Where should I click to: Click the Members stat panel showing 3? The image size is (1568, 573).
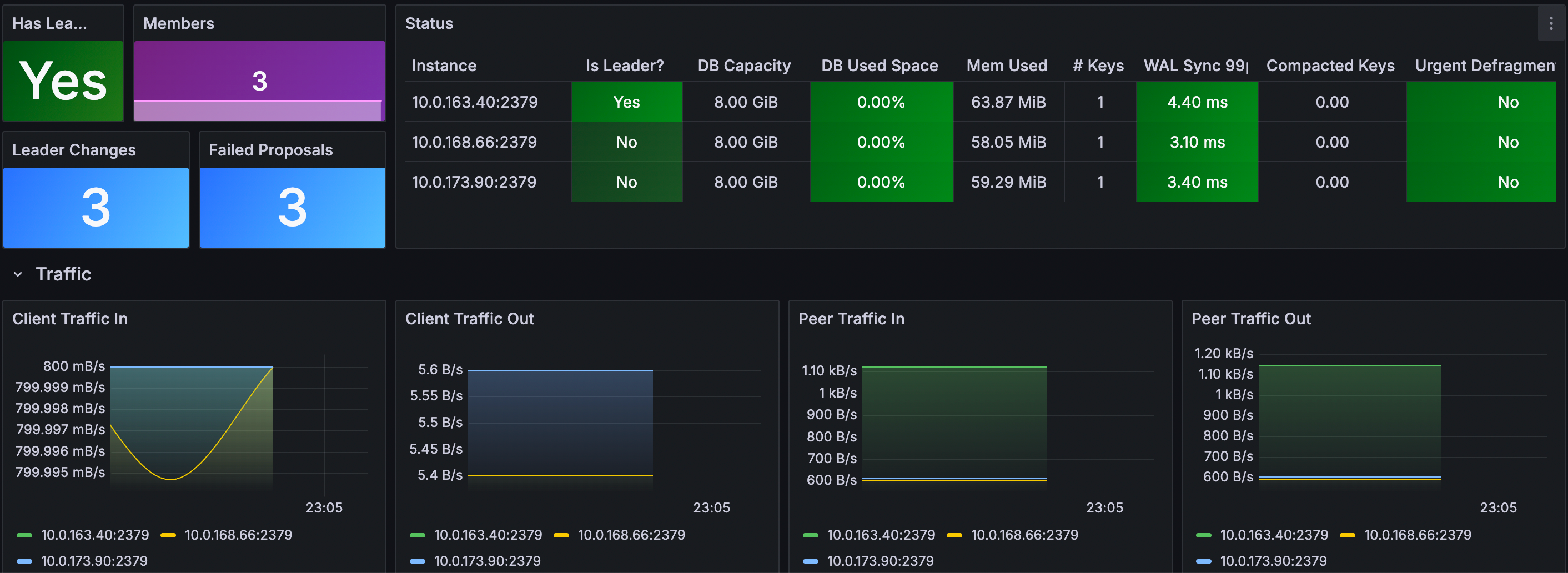click(x=259, y=81)
